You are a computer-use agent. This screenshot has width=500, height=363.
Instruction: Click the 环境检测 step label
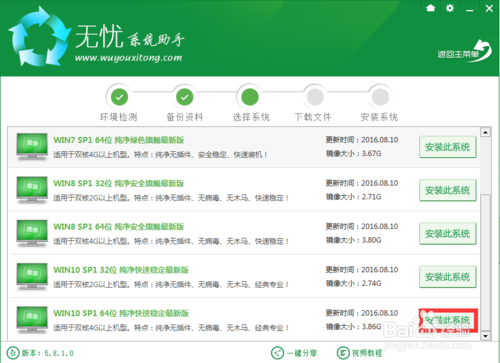coord(119,117)
